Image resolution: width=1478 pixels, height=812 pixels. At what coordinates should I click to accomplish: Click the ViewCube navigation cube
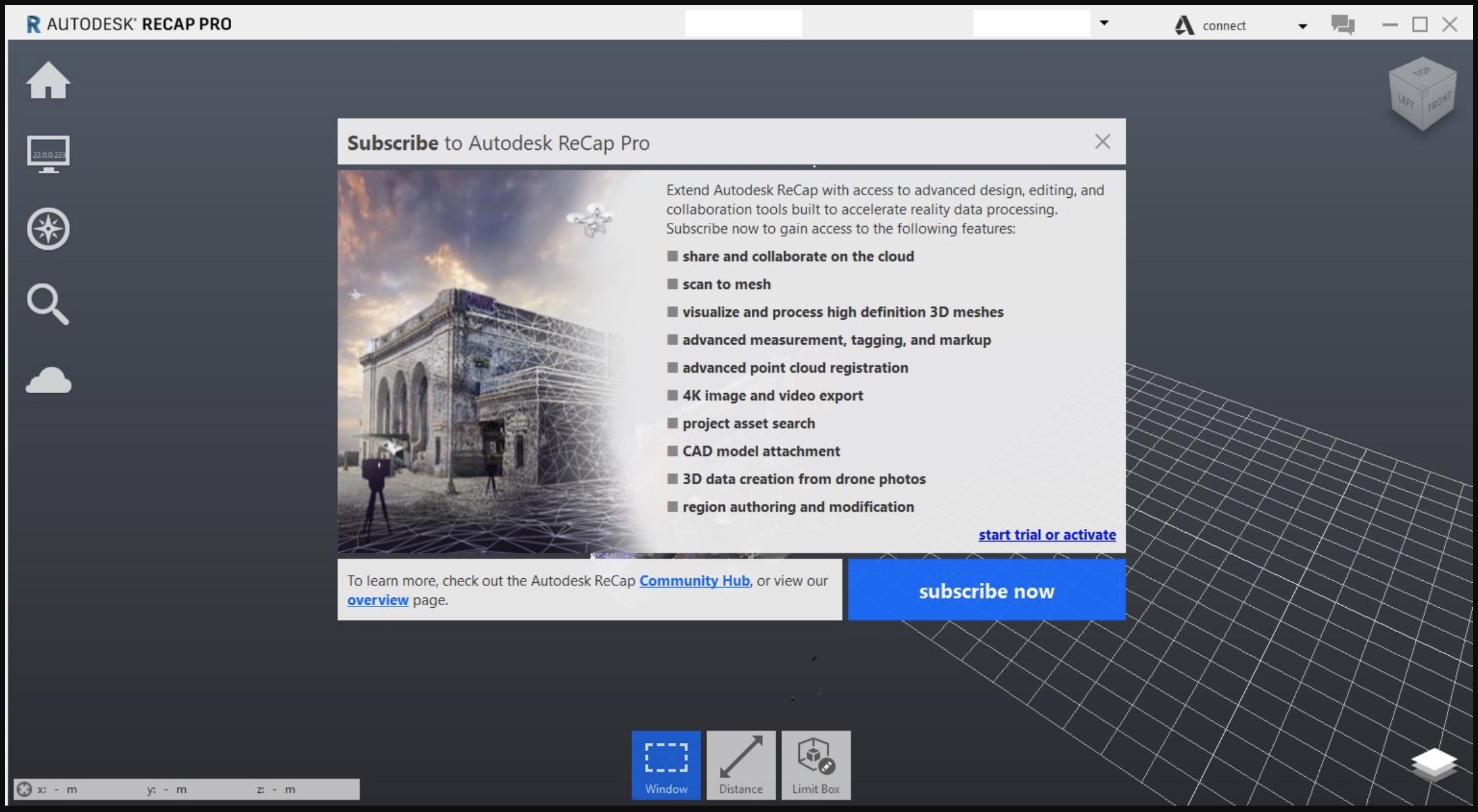1422,95
